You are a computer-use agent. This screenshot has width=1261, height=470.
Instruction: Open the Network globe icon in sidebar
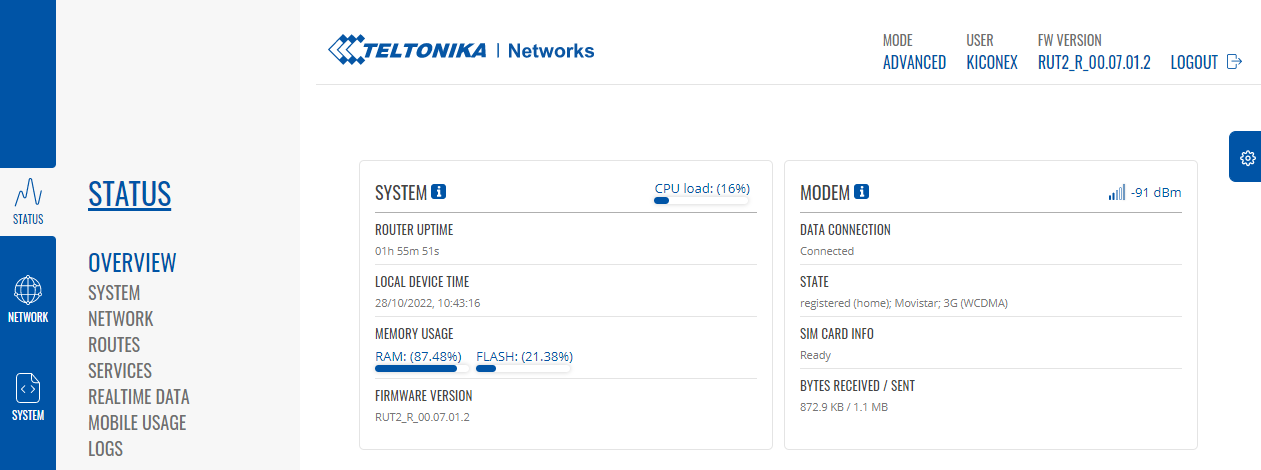(x=28, y=291)
